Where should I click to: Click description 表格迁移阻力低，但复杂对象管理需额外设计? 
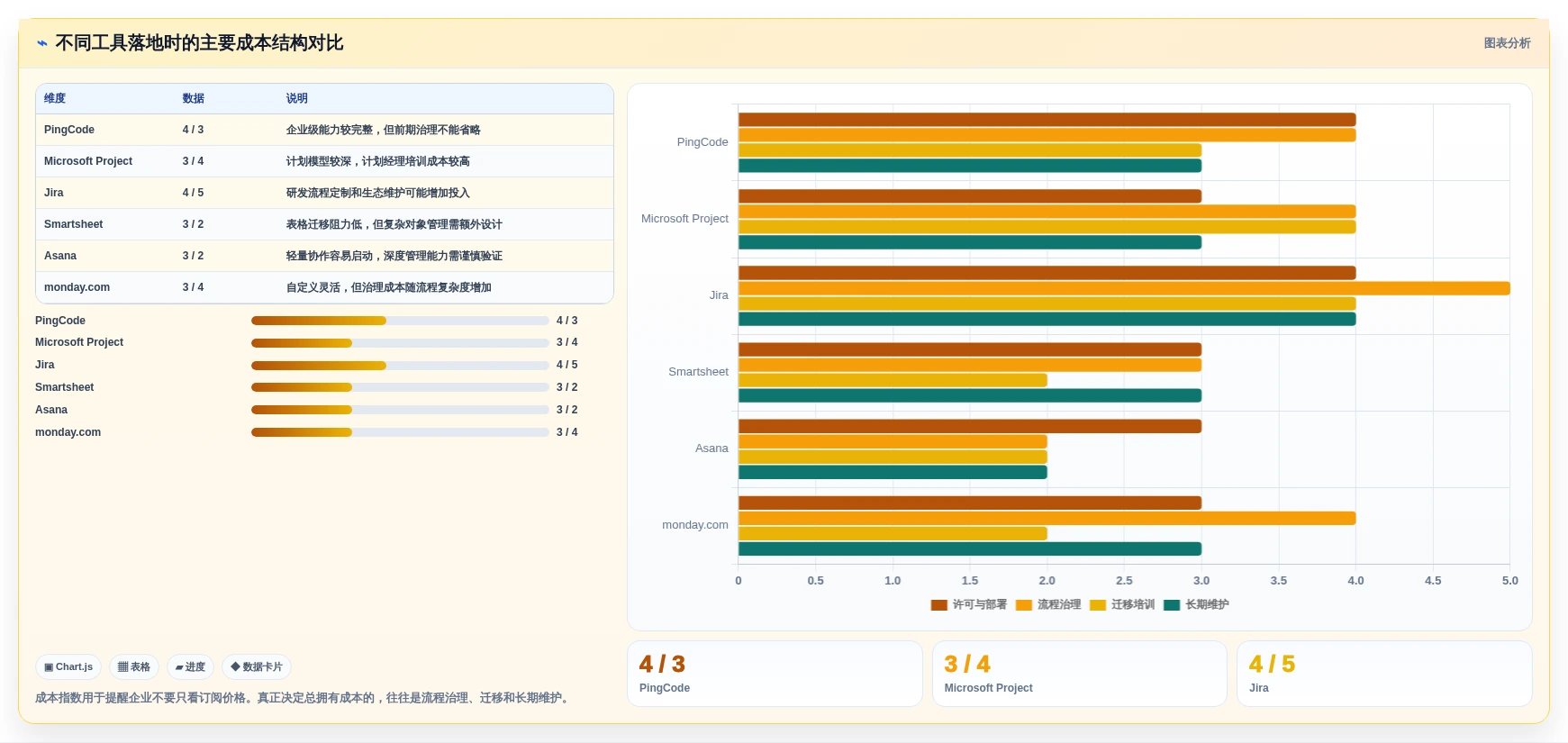(x=394, y=224)
